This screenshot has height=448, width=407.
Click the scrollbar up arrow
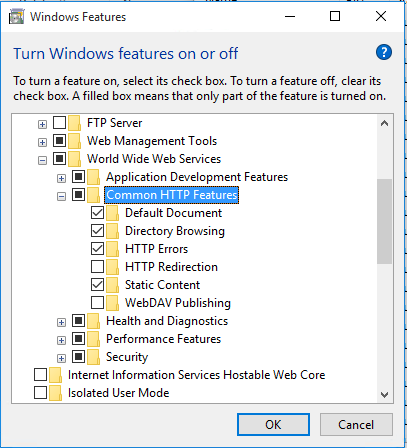coord(384,123)
